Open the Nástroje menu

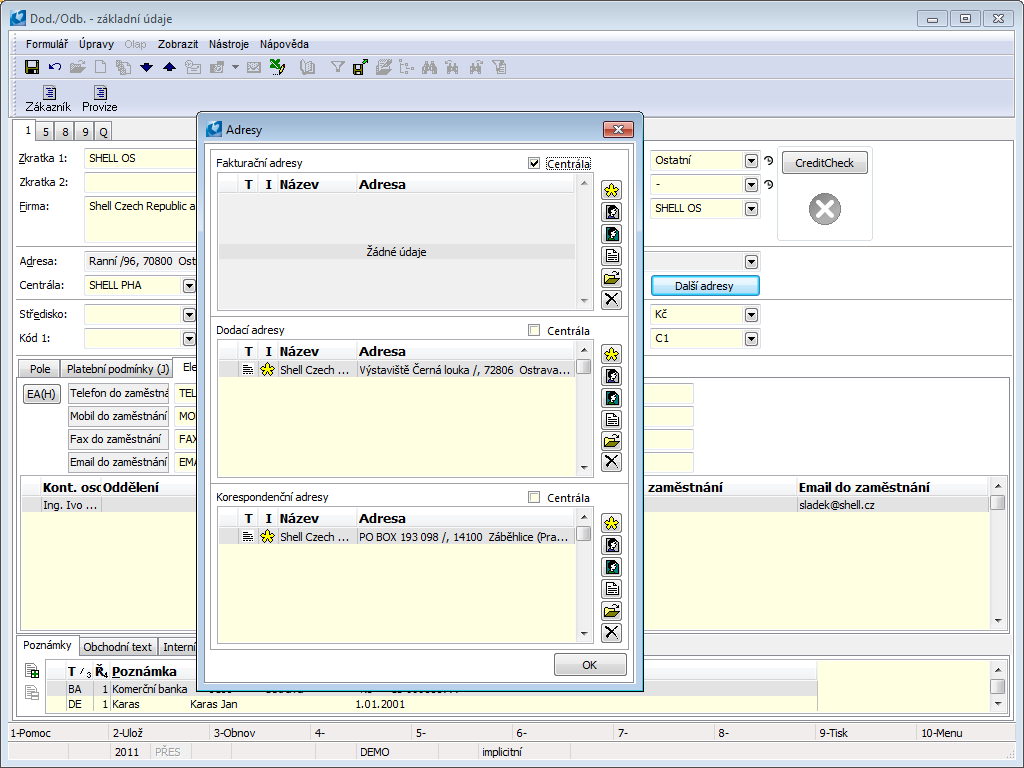pos(229,44)
